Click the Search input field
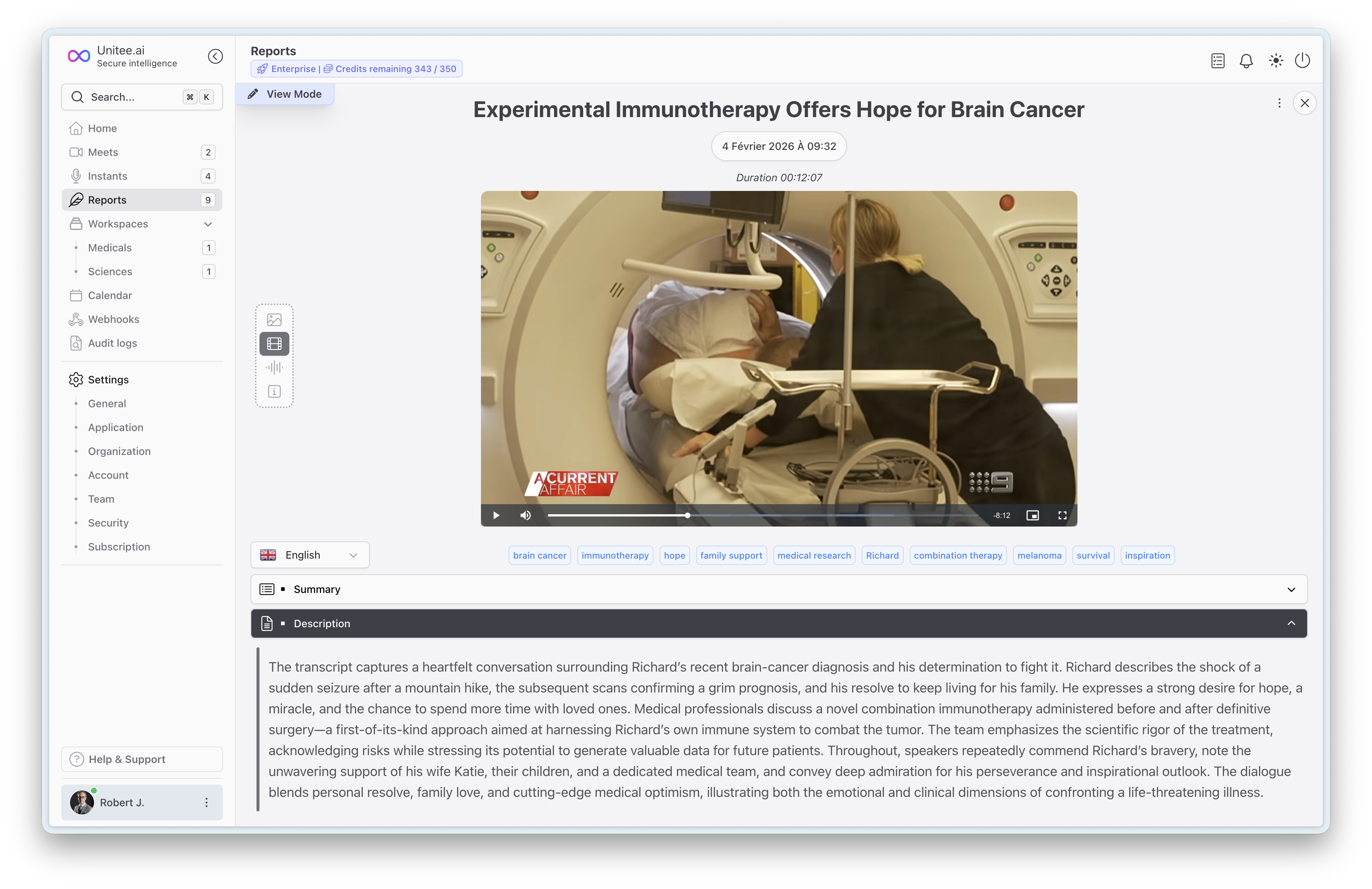This screenshot has height=889, width=1372. click(142, 97)
